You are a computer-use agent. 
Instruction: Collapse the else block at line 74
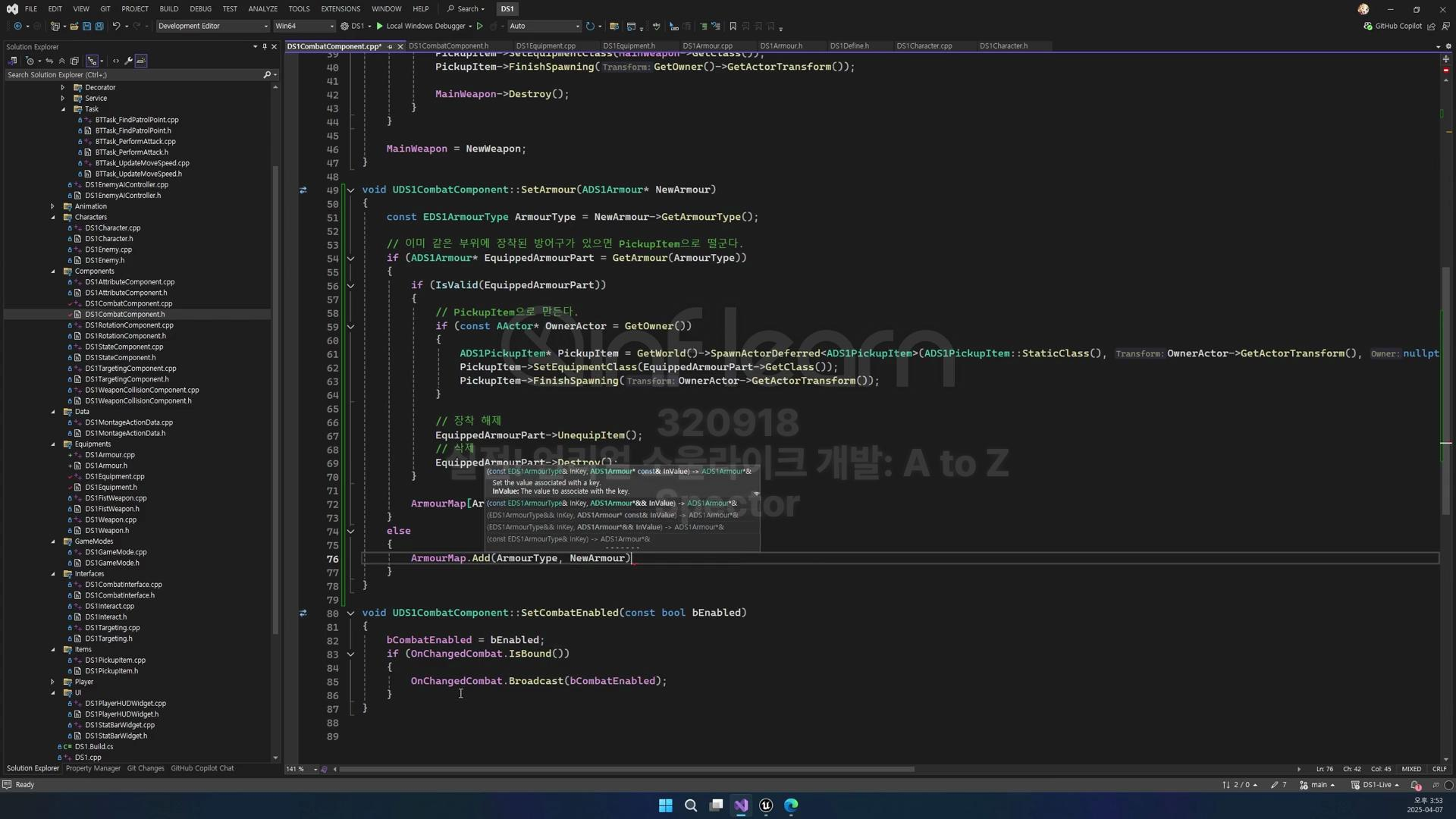[350, 532]
